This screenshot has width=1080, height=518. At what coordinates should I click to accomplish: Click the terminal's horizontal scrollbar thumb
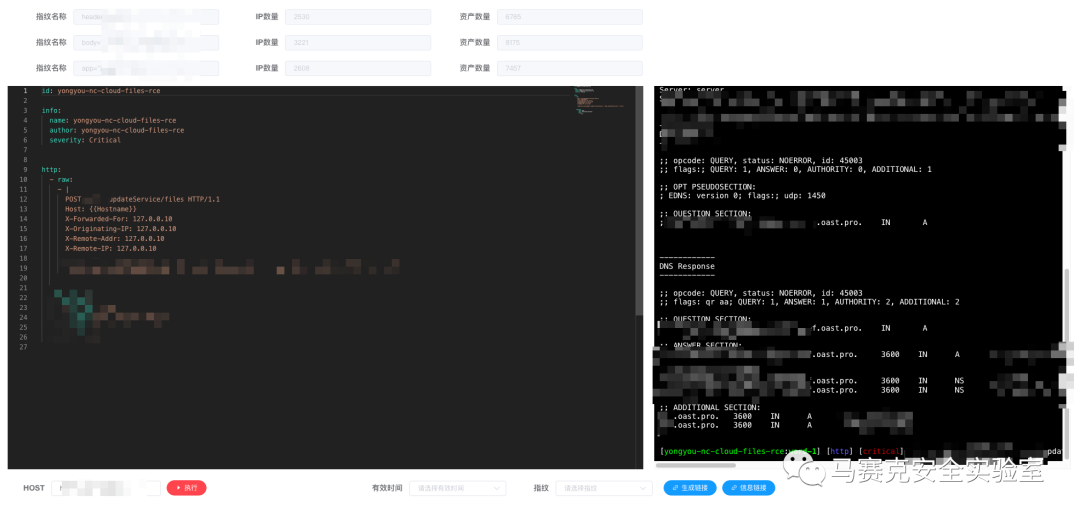696,465
